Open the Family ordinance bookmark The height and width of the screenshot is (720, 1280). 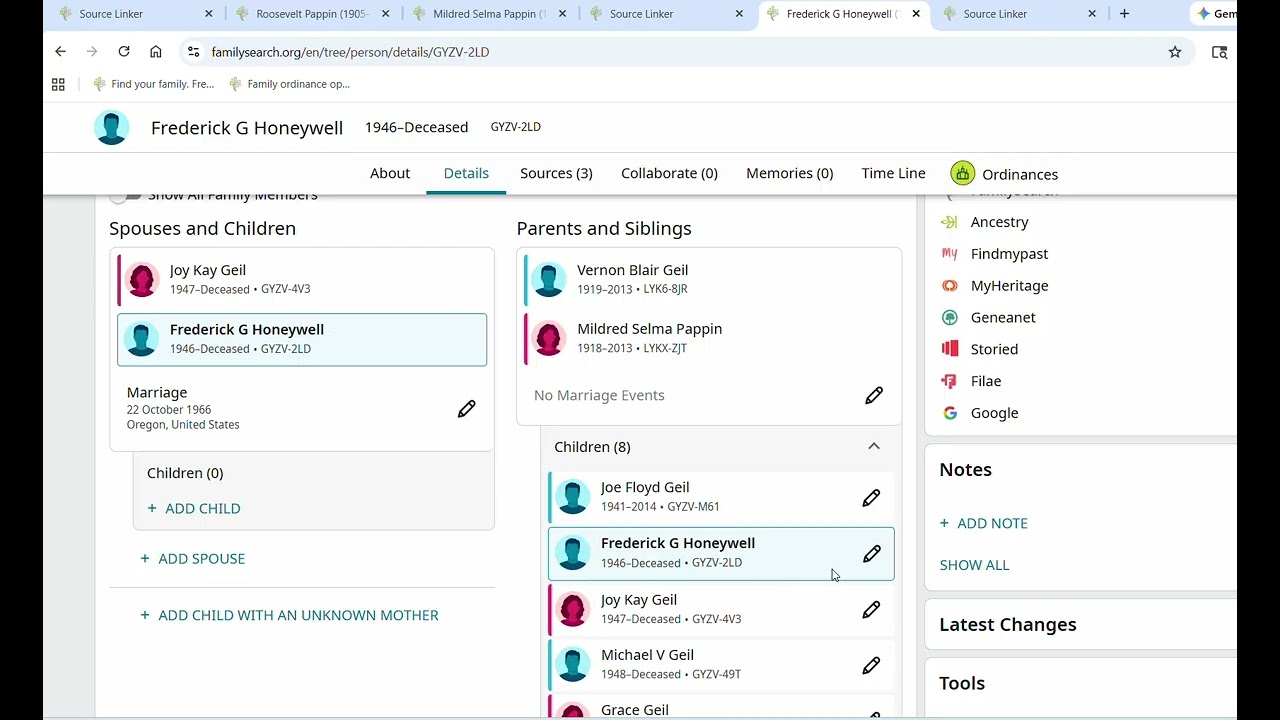click(x=289, y=84)
